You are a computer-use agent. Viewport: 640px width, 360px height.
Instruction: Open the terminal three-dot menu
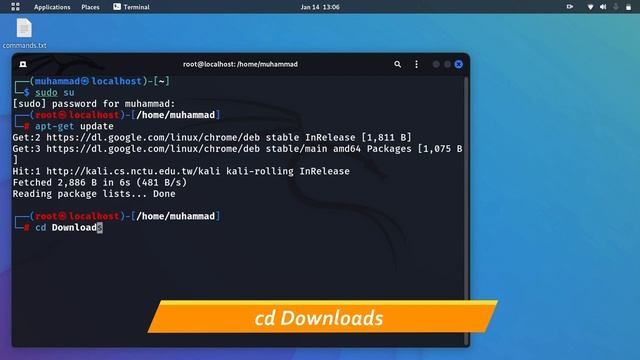pyautogui.click(x=416, y=64)
